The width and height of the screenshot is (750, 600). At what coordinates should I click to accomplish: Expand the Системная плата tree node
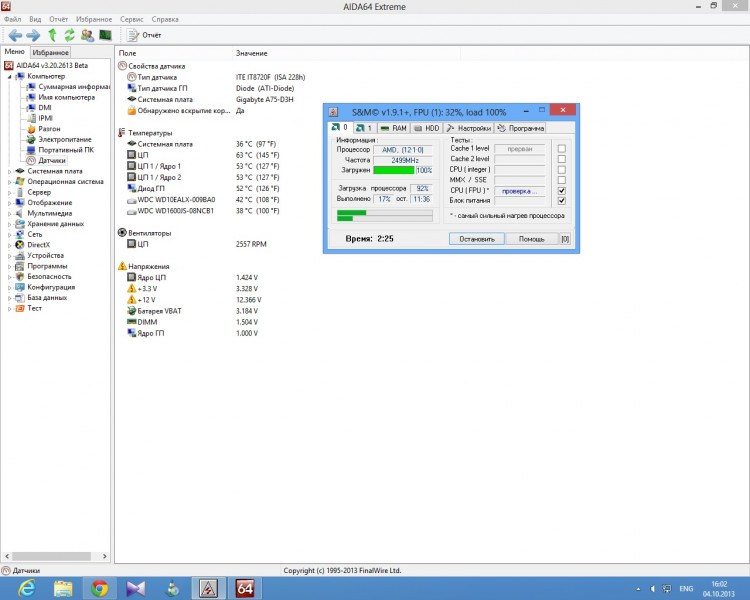click(x=9, y=171)
